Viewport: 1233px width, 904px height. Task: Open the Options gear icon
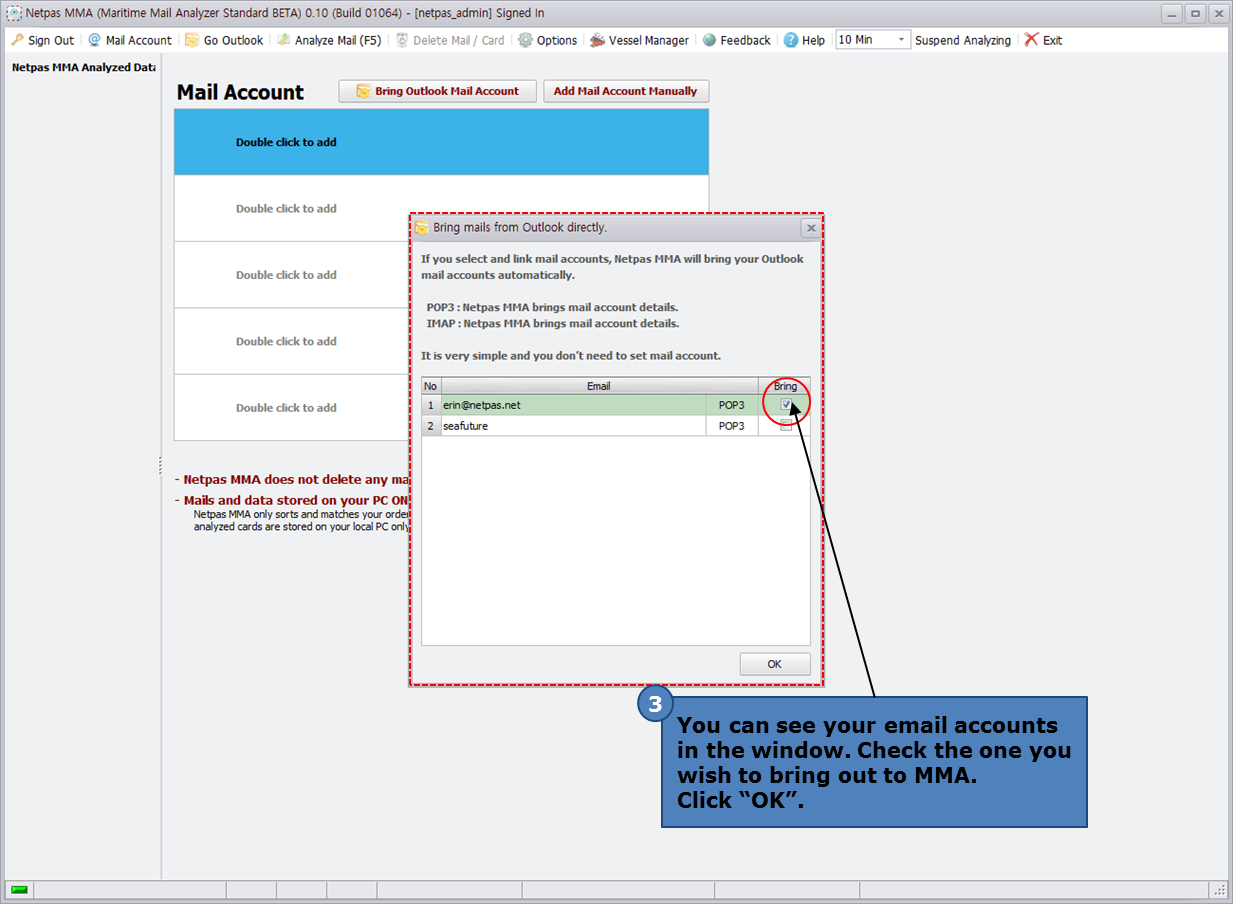point(525,40)
